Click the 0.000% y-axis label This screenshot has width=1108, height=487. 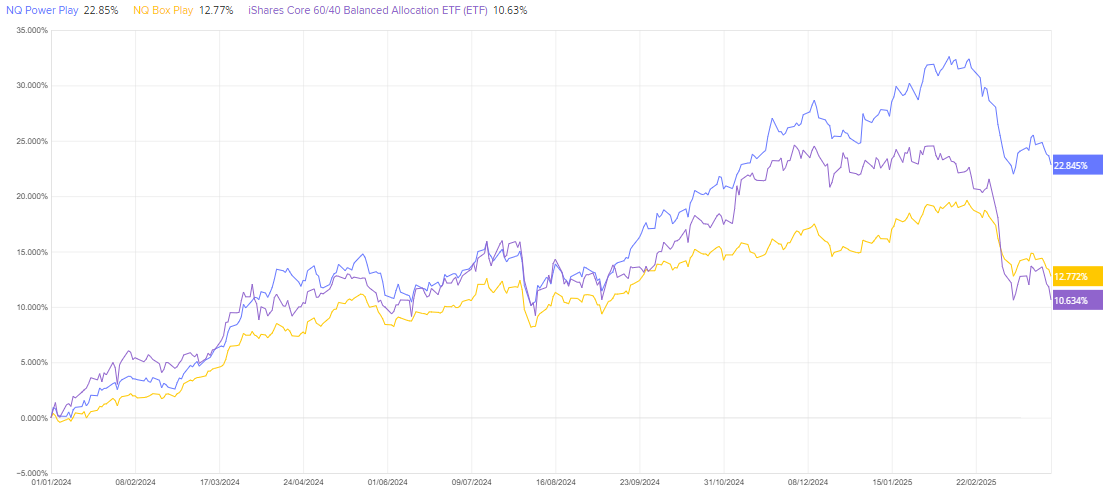point(33,418)
